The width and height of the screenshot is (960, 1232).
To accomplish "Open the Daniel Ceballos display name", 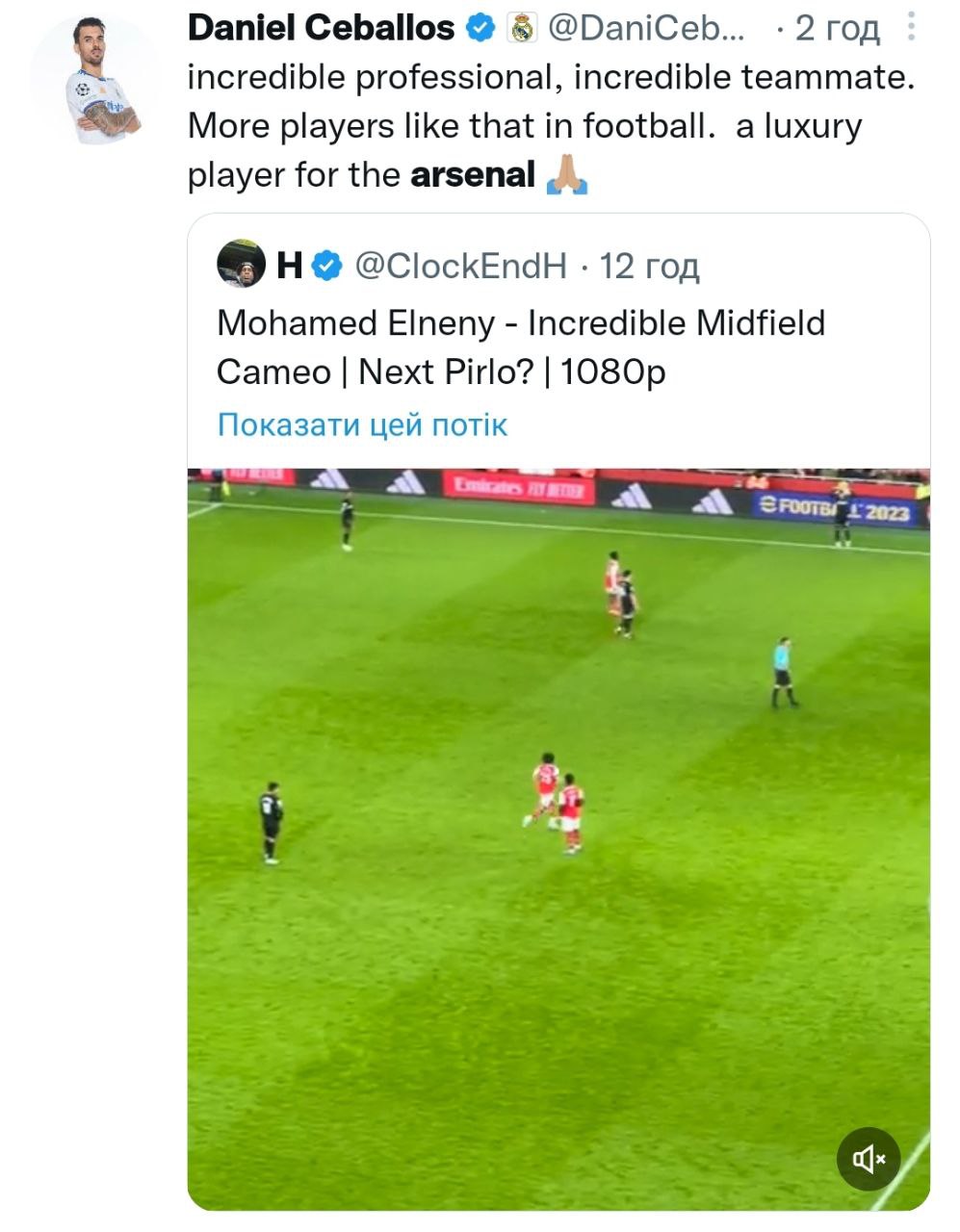I will tap(321, 29).
